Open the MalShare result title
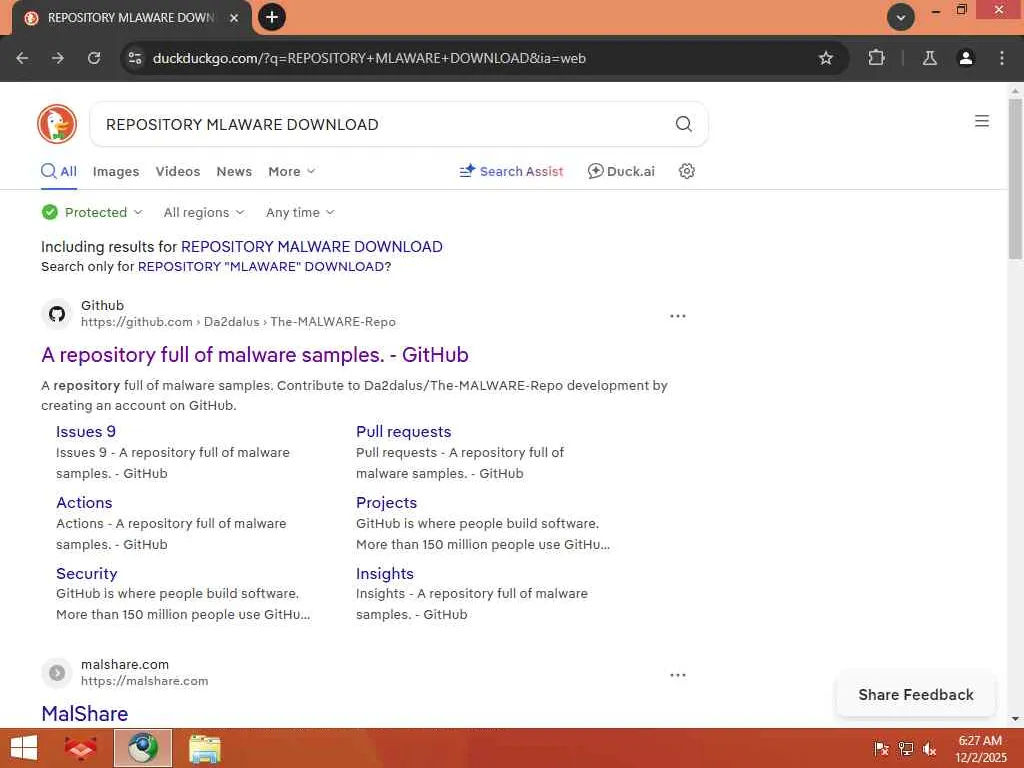The height and width of the screenshot is (768, 1024). tap(85, 713)
